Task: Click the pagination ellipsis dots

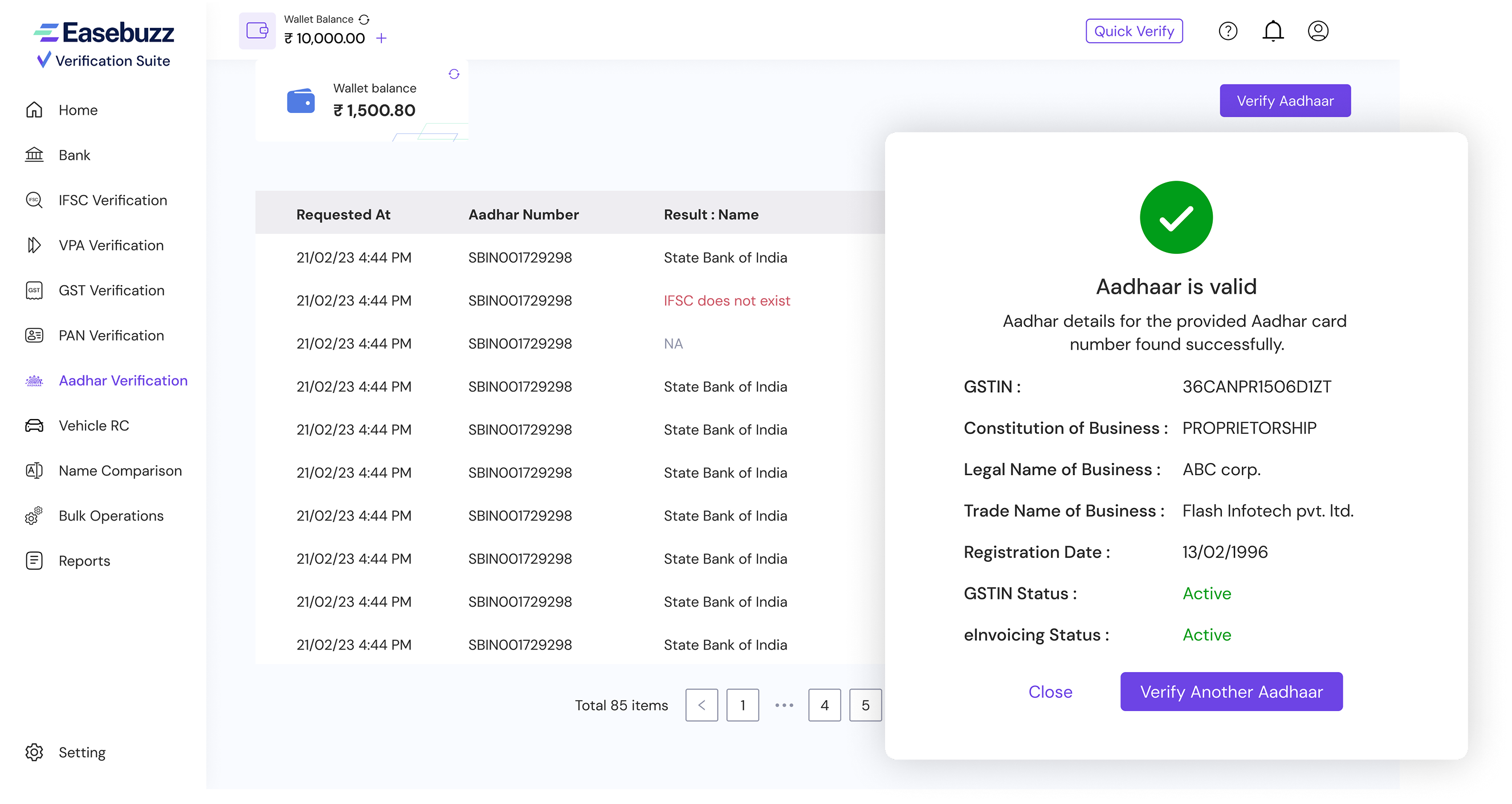Action: [x=784, y=705]
